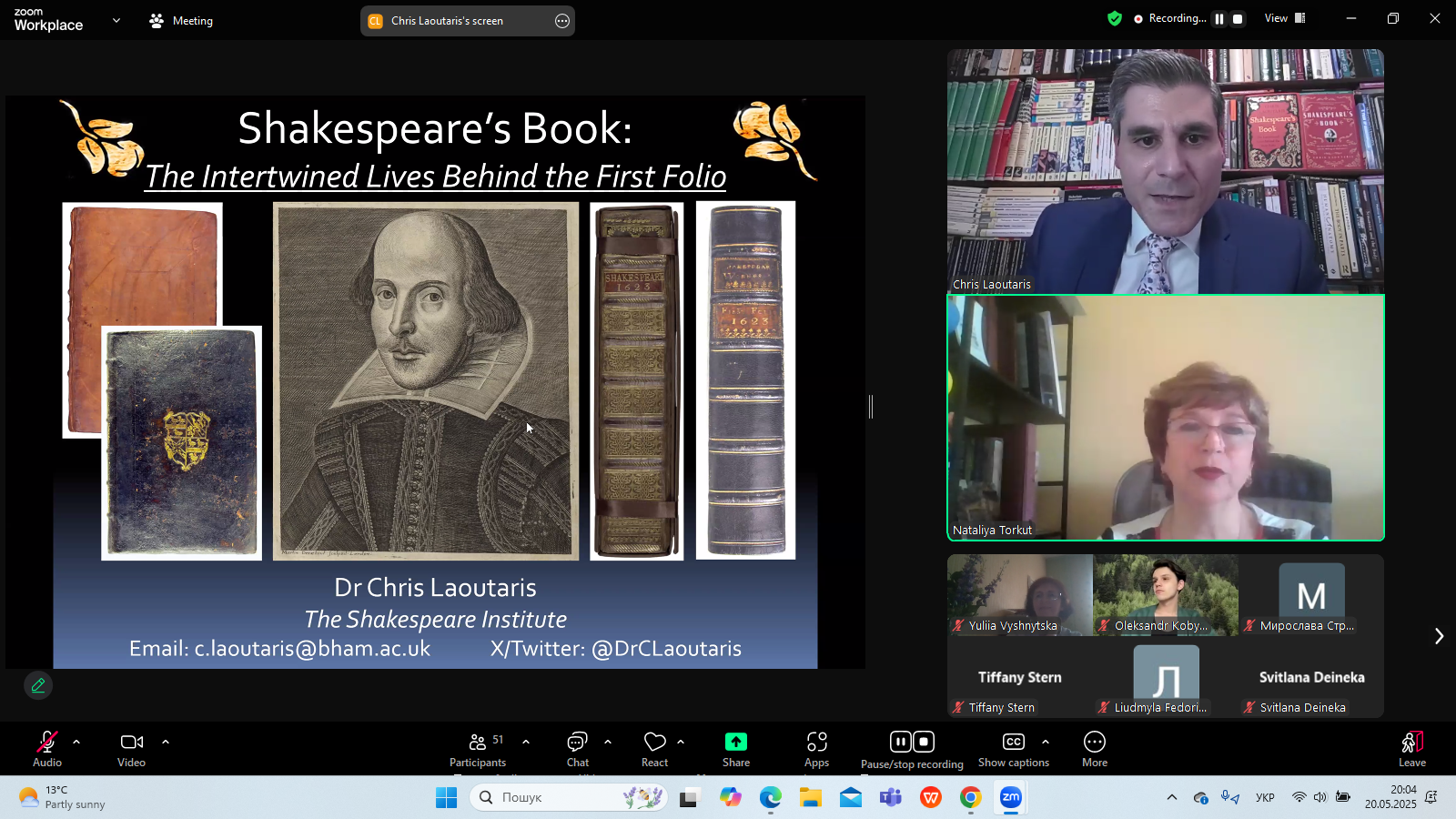Click the encryption shield icon

(x=1115, y=18)
